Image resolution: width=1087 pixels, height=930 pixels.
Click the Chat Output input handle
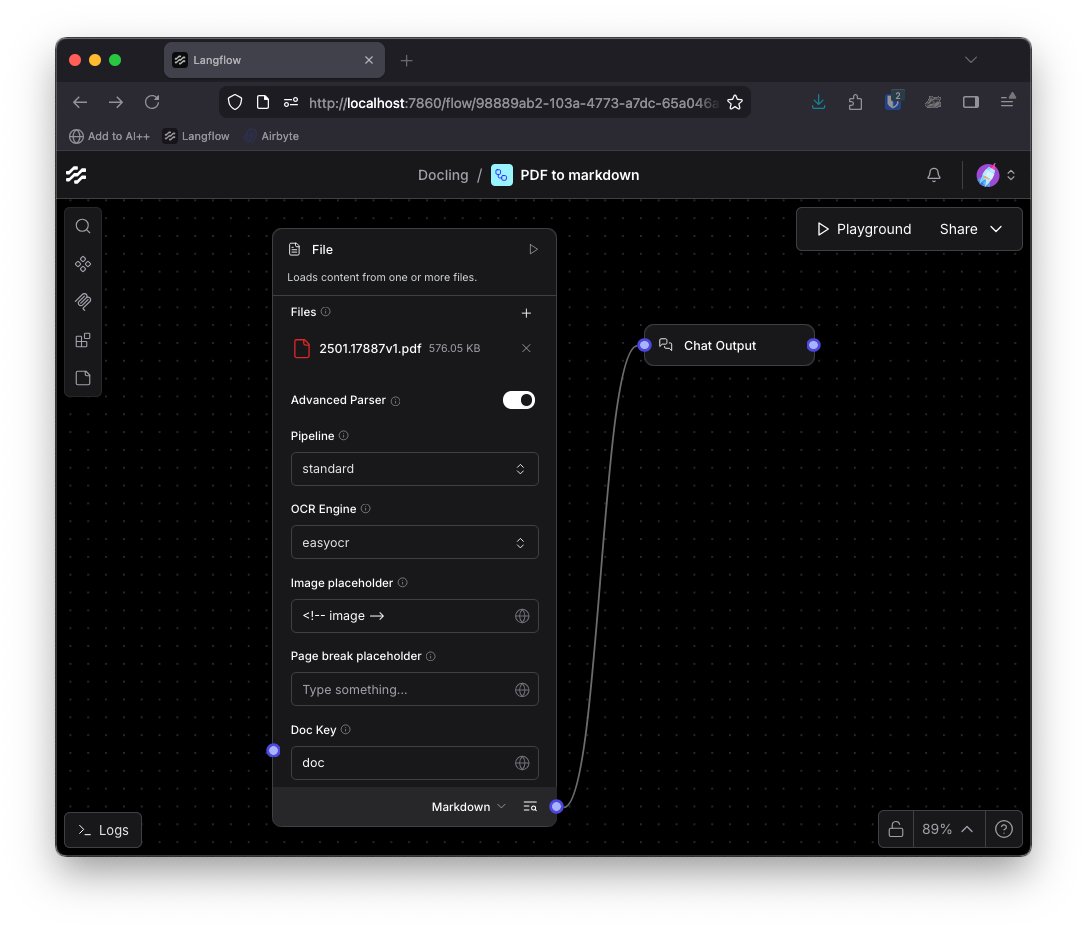pyautogui.click(x=645, y=345)
